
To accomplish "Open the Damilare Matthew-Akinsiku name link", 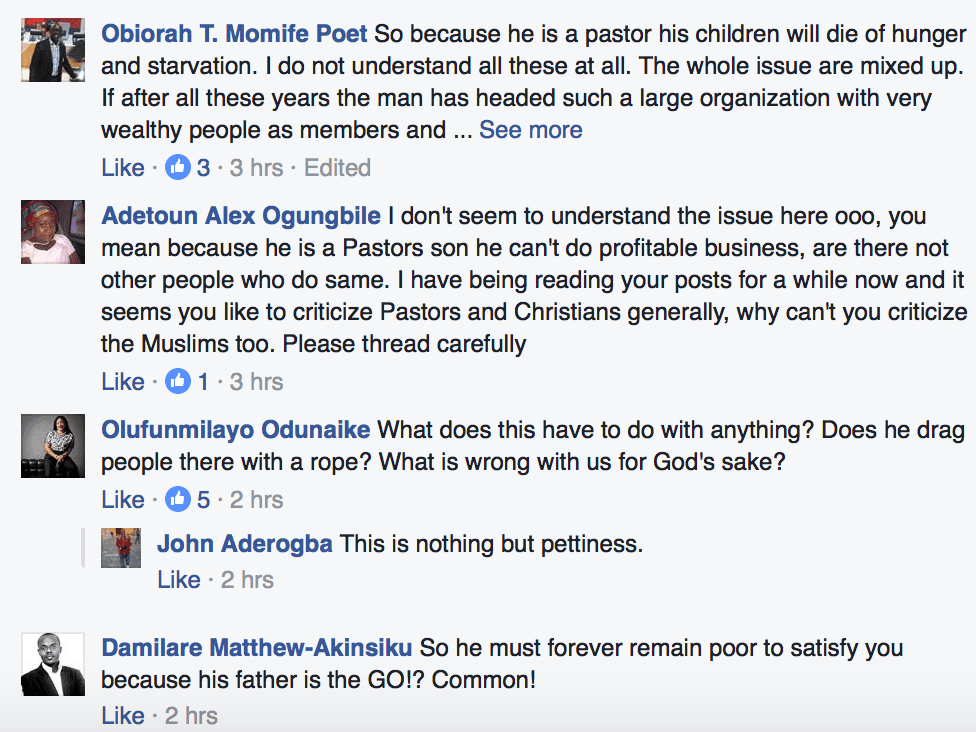I will (x=257, y=648).
